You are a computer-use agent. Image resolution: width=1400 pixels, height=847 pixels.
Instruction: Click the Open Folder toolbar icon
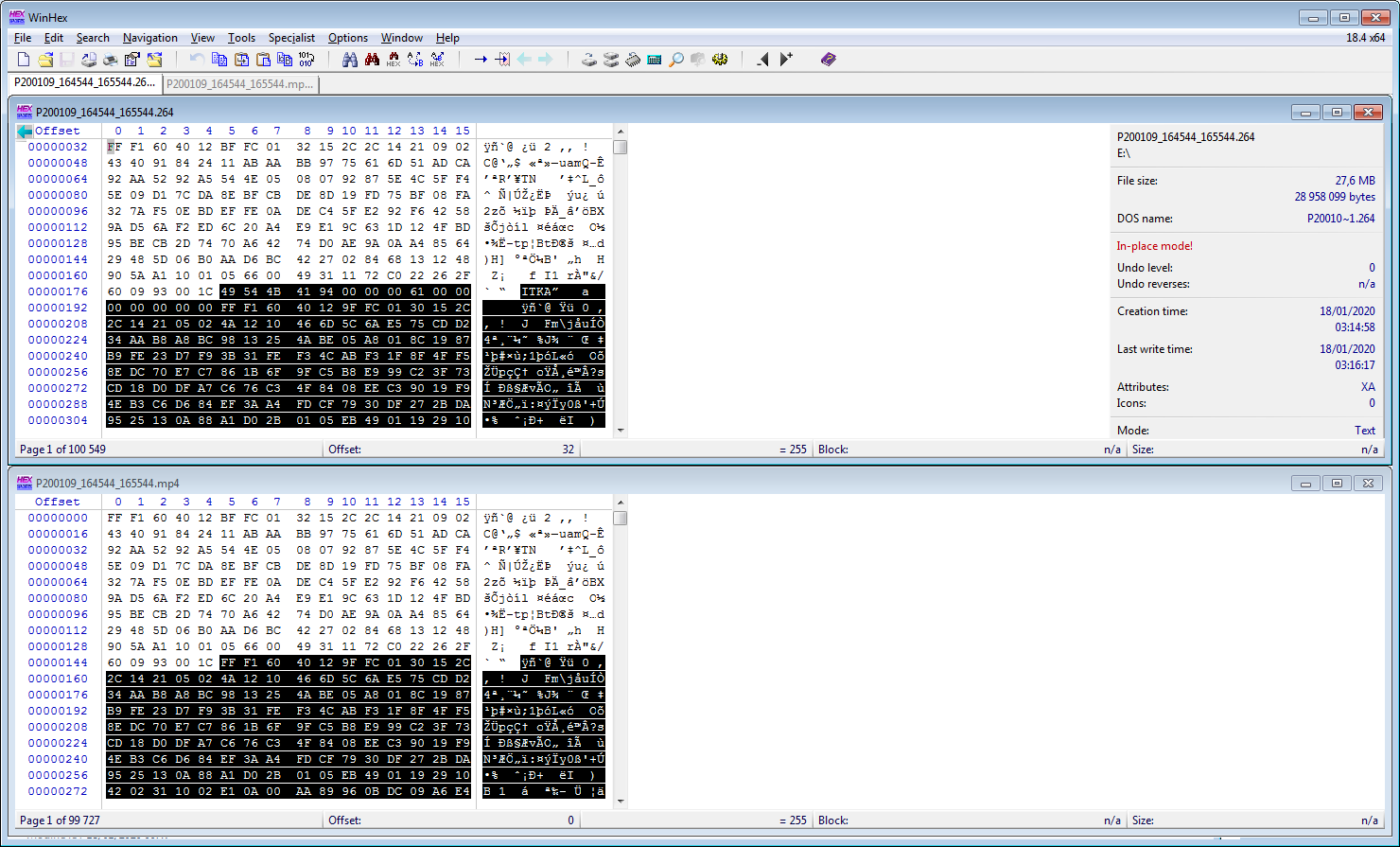coord(154,60)
